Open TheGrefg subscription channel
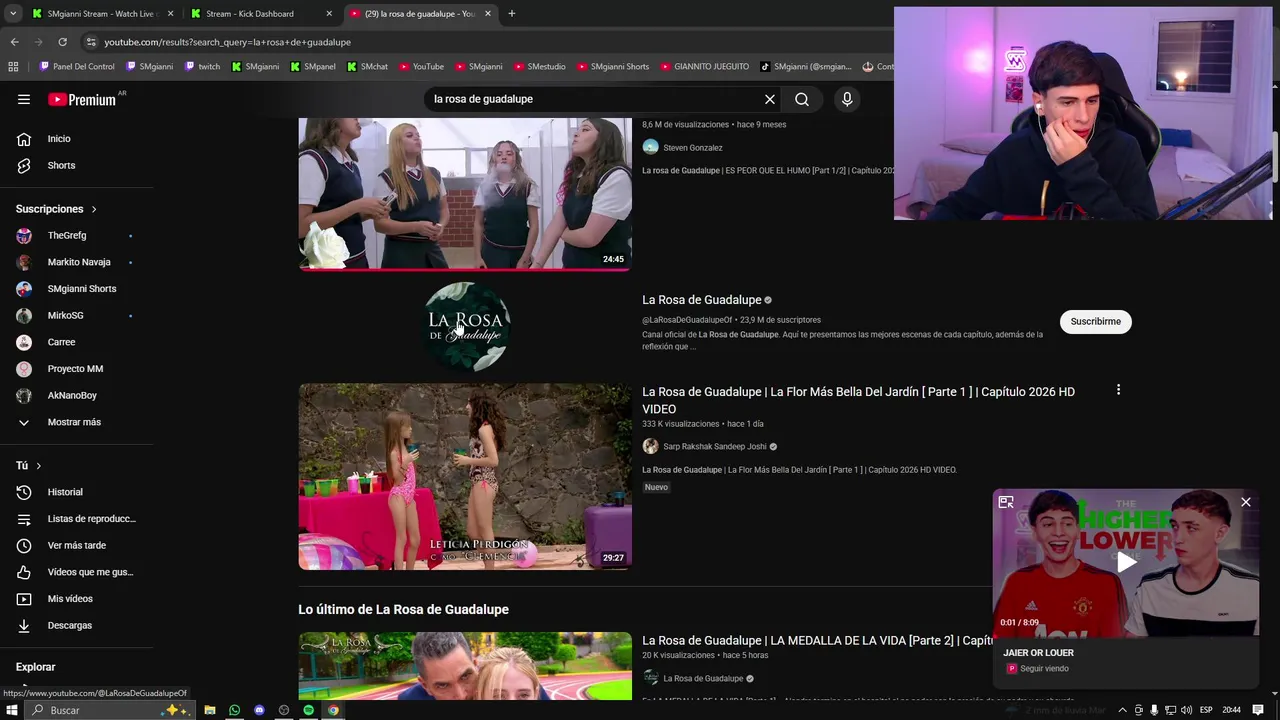 (x=76, y=236)
